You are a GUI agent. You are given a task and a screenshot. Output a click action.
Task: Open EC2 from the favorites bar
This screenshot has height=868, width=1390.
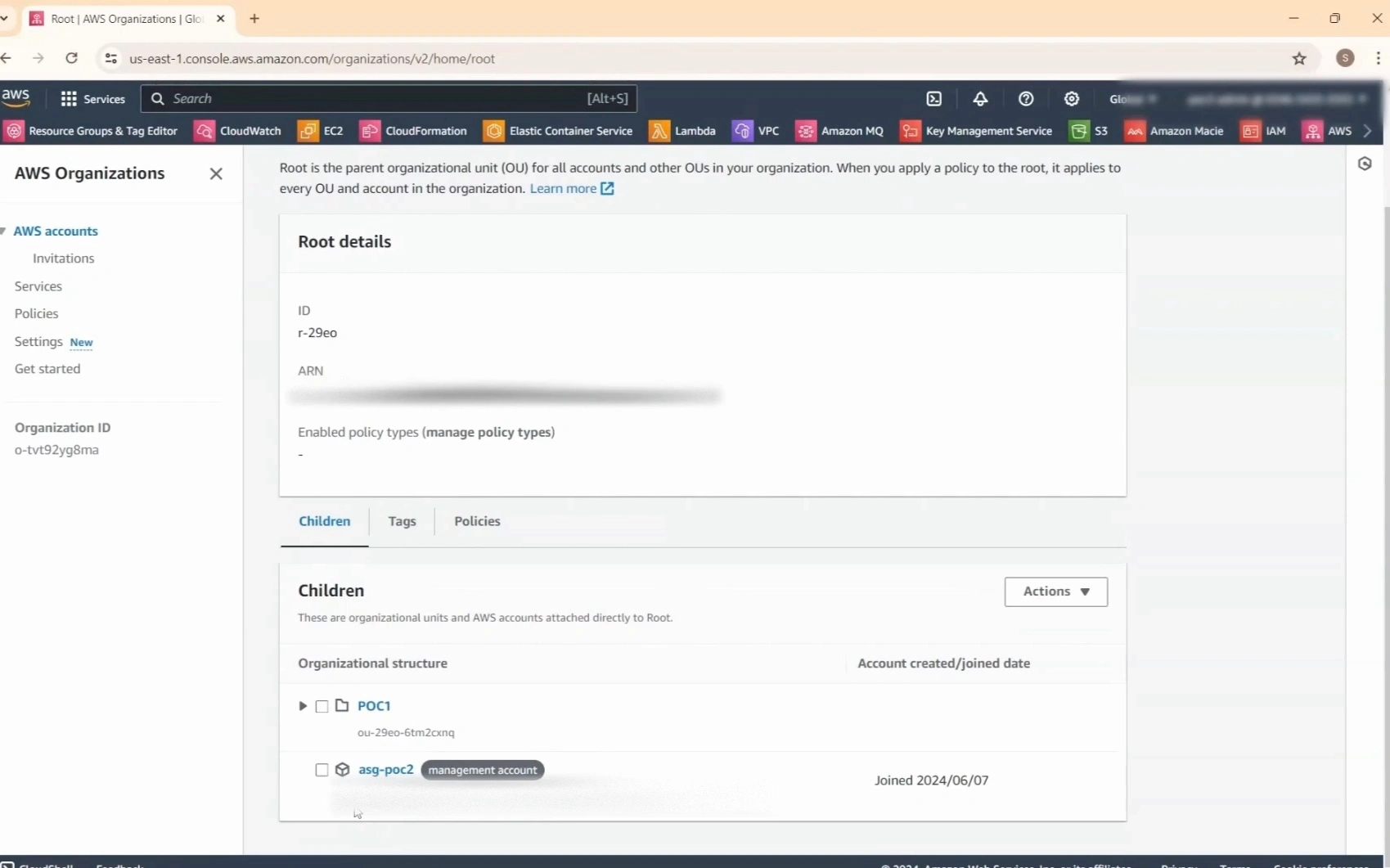point(321,131)
